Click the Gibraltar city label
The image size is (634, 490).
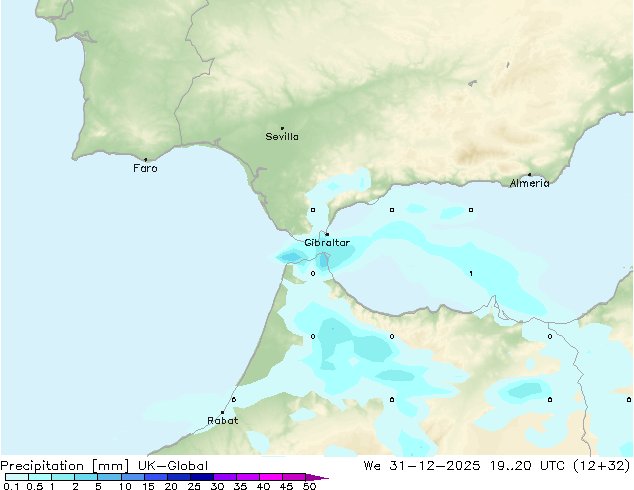(x=327, y=243)
